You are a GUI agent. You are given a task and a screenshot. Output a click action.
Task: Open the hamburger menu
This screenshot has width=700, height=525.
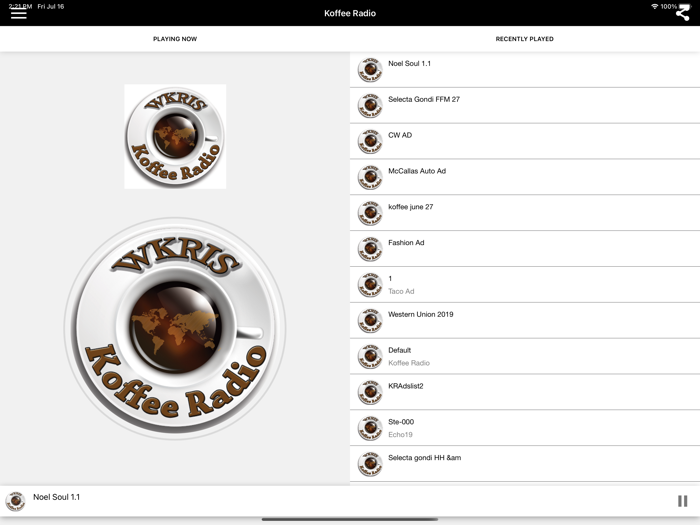pyautogui.click(x=18, y=14)
